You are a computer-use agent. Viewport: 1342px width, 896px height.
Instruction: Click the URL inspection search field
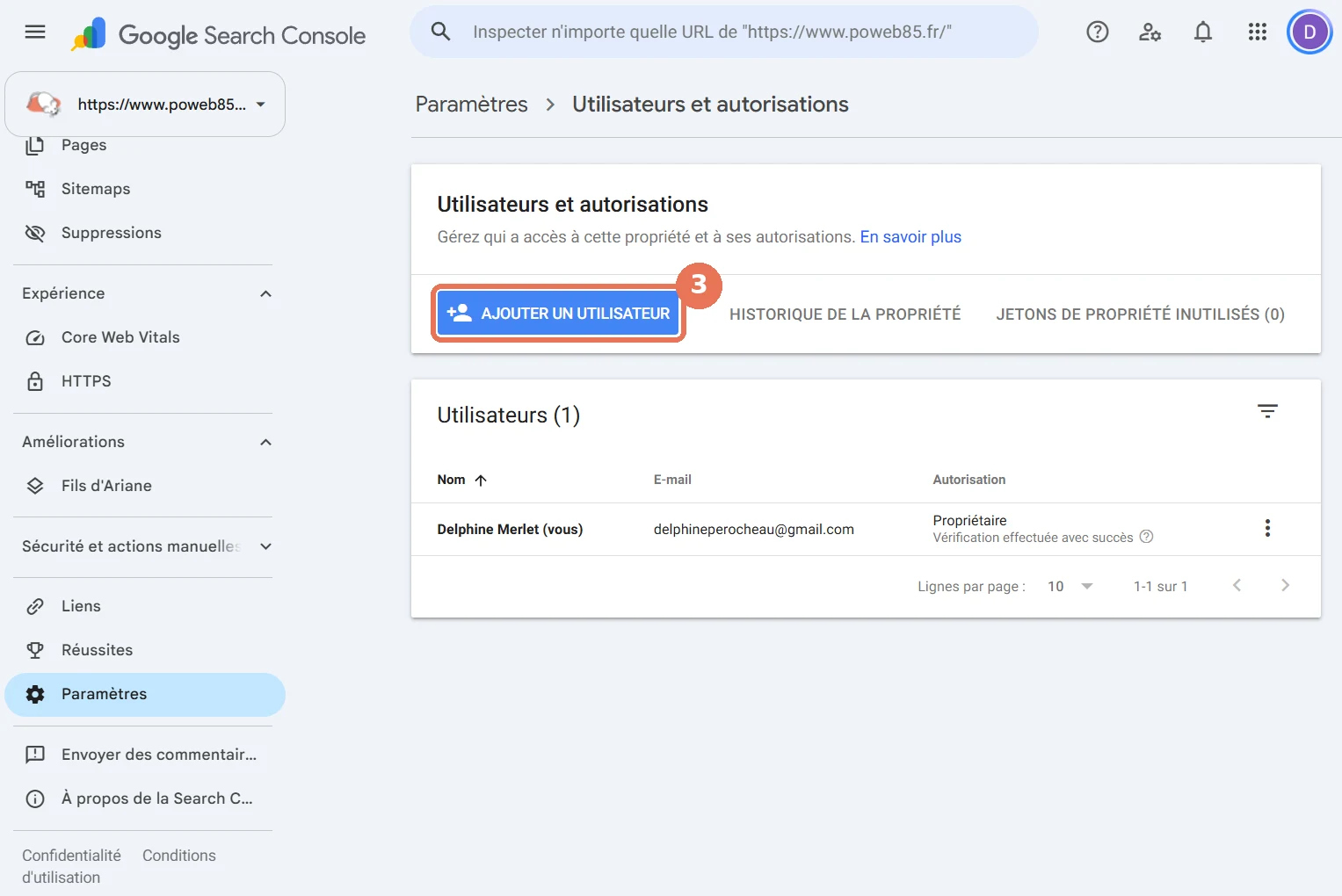coord(724,32)
